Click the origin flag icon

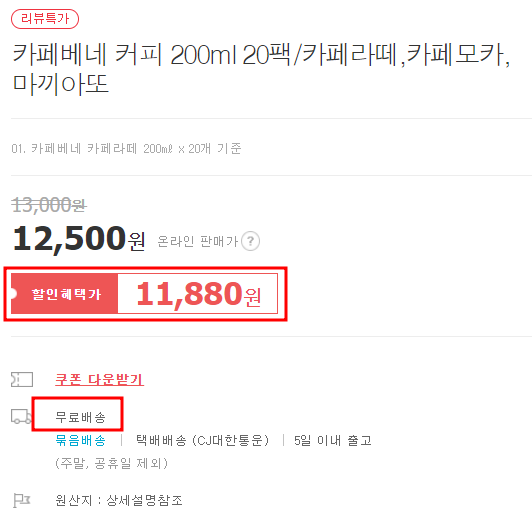click(x=22, y=500)
